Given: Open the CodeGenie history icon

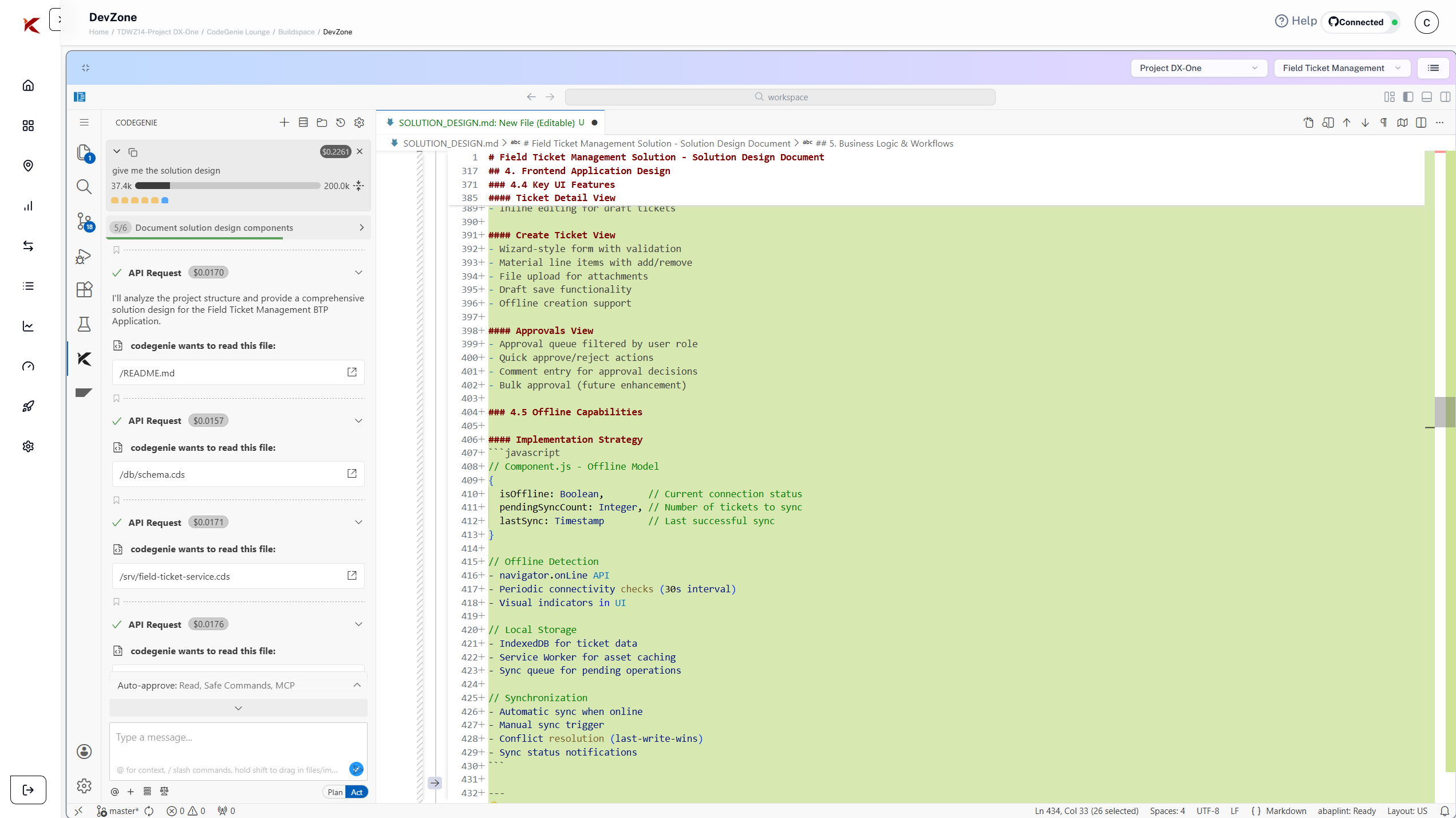Looking at the screenshot, I should point(341,123).
